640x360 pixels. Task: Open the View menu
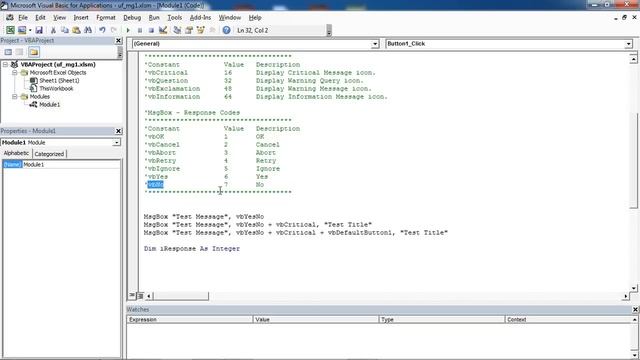coord(60,18)
